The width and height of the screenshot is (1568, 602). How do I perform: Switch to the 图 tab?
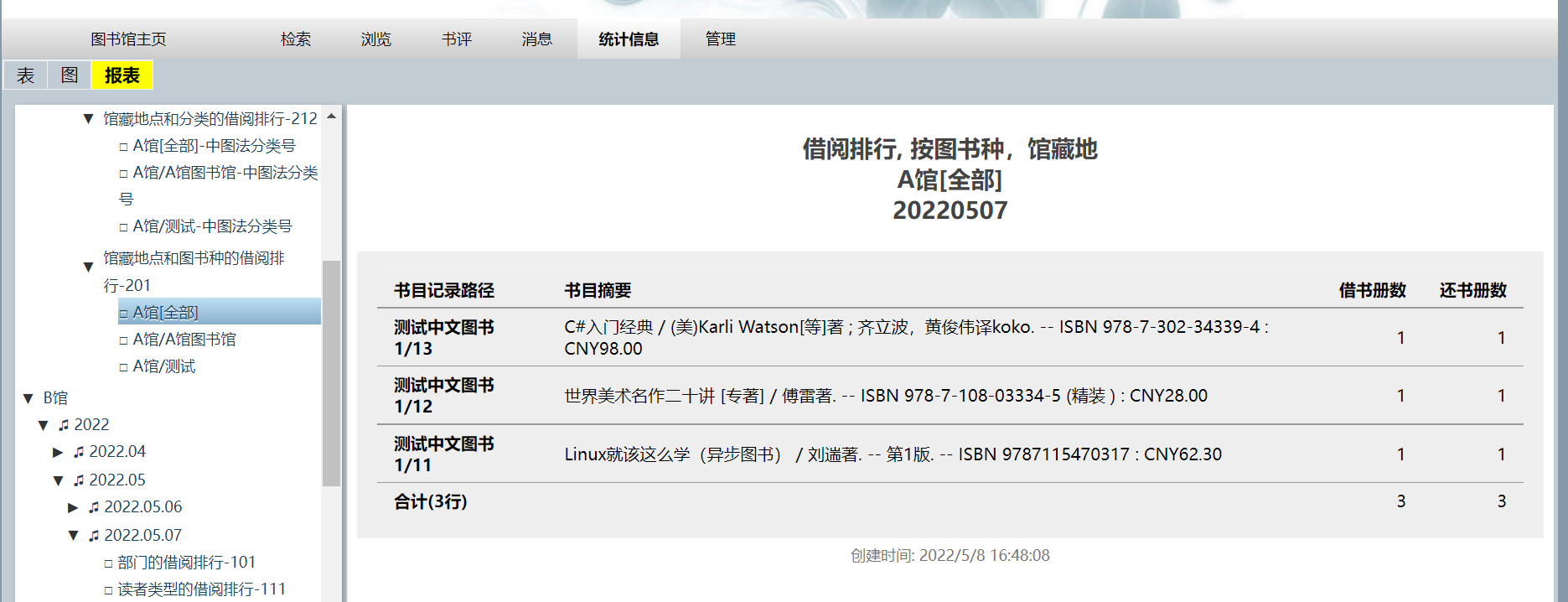click(x=70, y=75)
